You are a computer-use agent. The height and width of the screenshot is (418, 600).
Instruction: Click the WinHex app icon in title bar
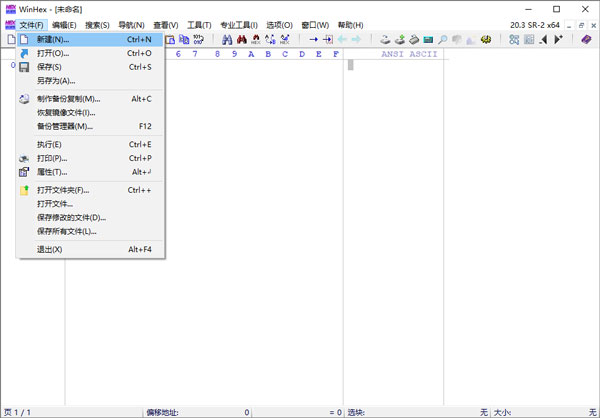pyautogui.click(x=11, y=9)
